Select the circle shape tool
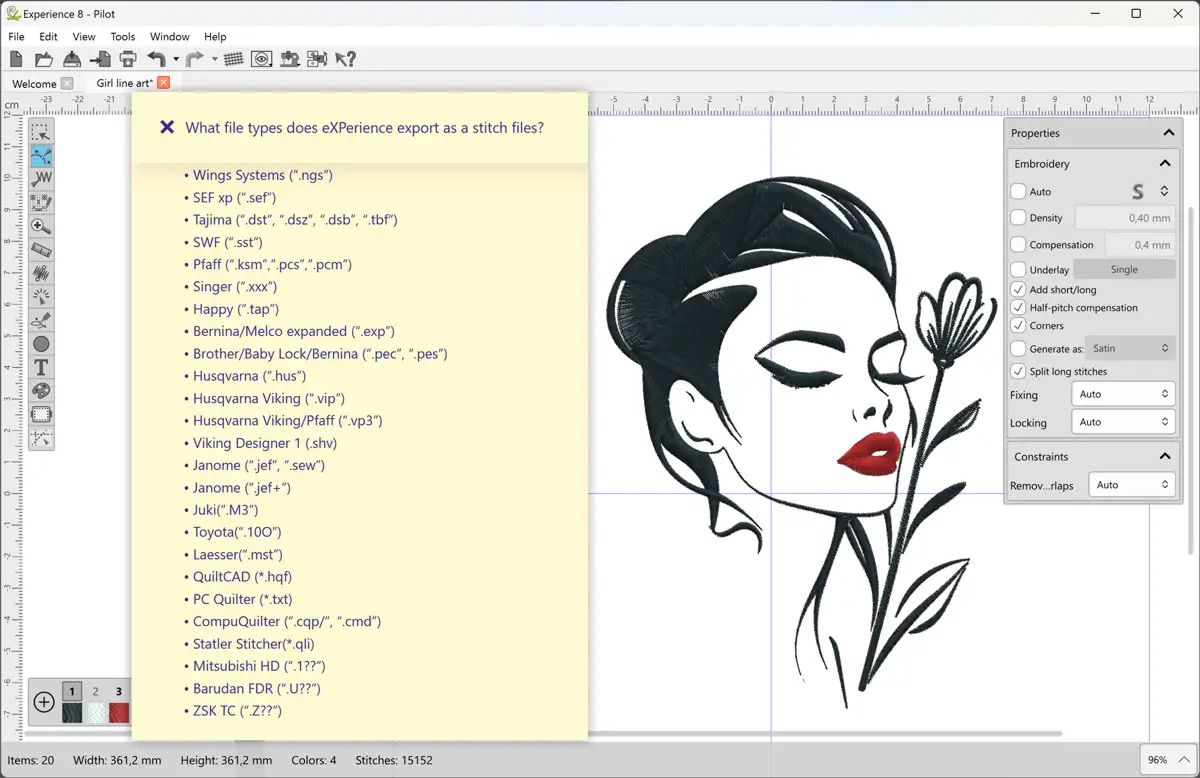Viewport: 1200px width, 778px height. pyautogui.click(x=41, y=344)
